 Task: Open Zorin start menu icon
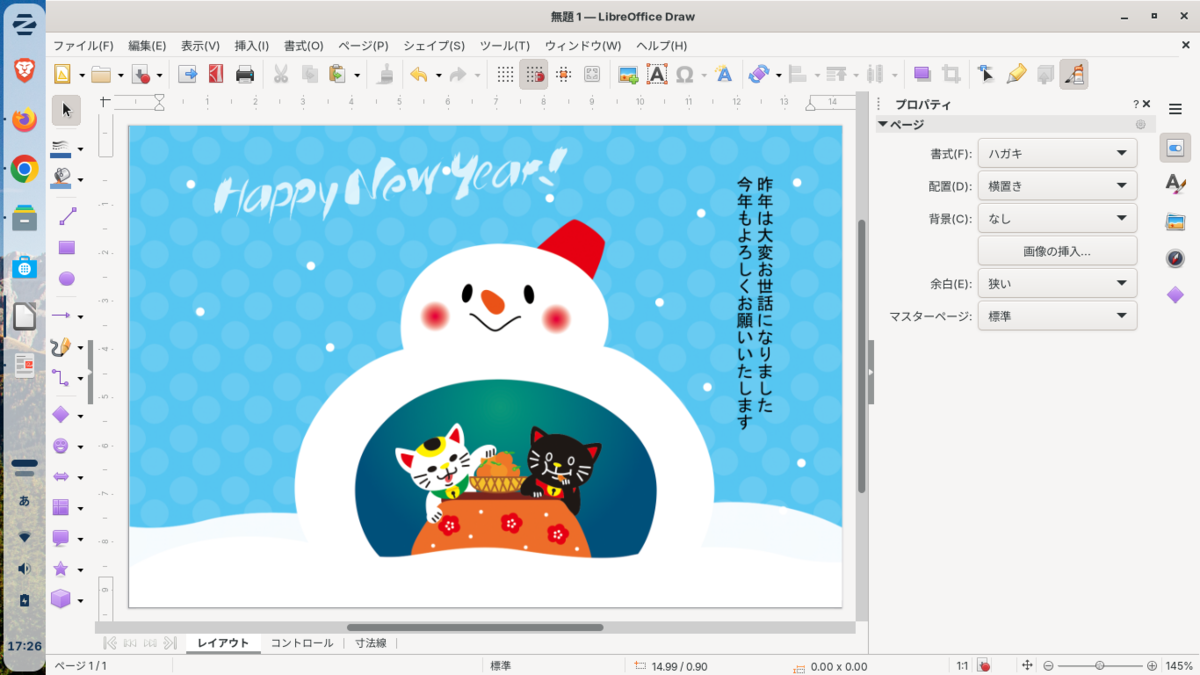pyautogui.click(x=24, y=25)
